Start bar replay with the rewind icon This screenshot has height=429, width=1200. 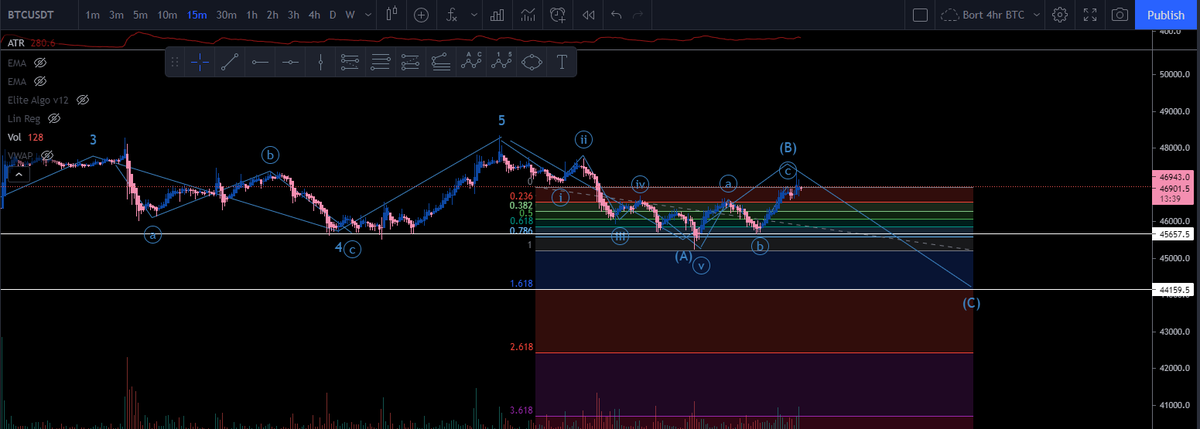pos(588,15)
